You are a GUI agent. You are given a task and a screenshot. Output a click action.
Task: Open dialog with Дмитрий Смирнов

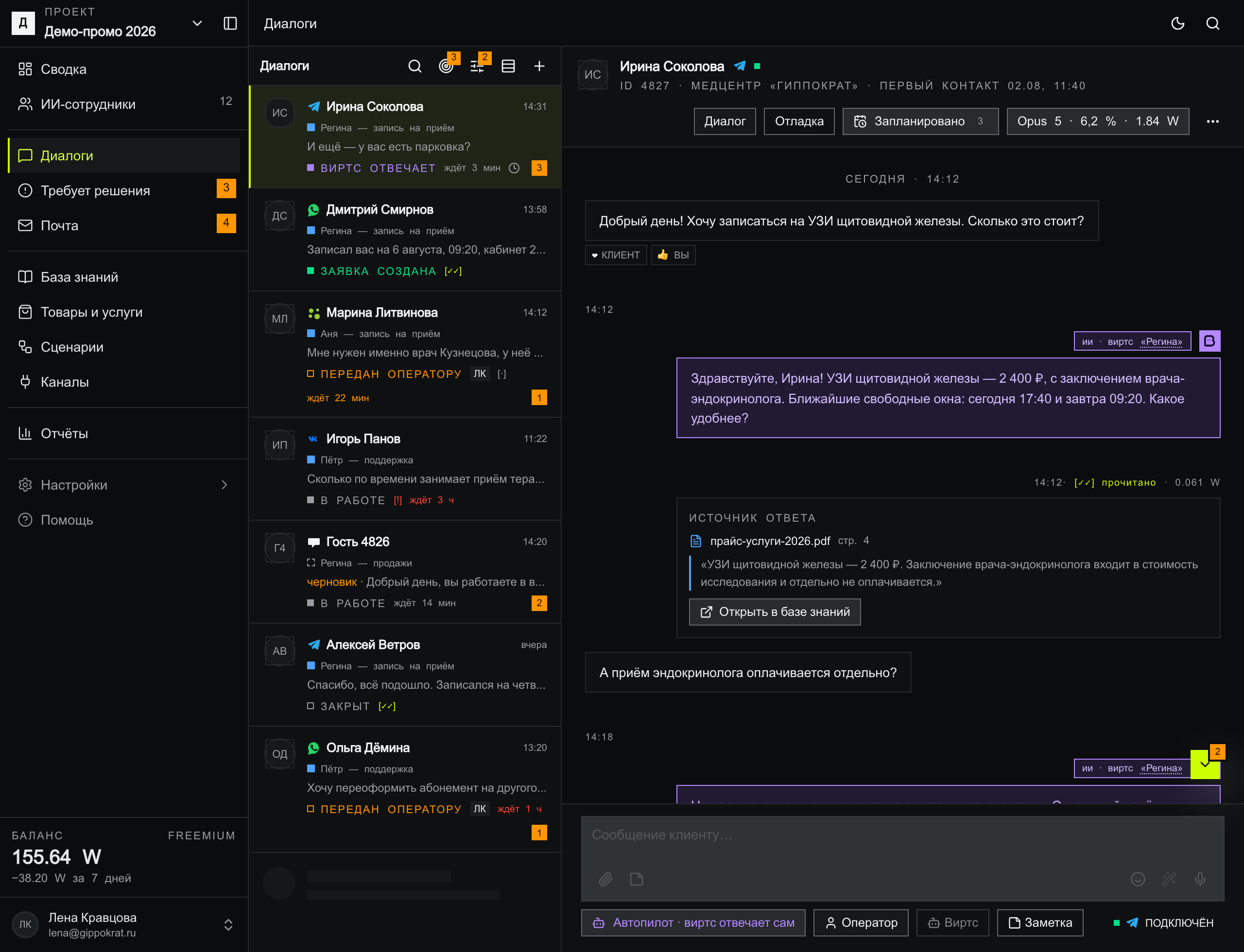click(405, 240)
